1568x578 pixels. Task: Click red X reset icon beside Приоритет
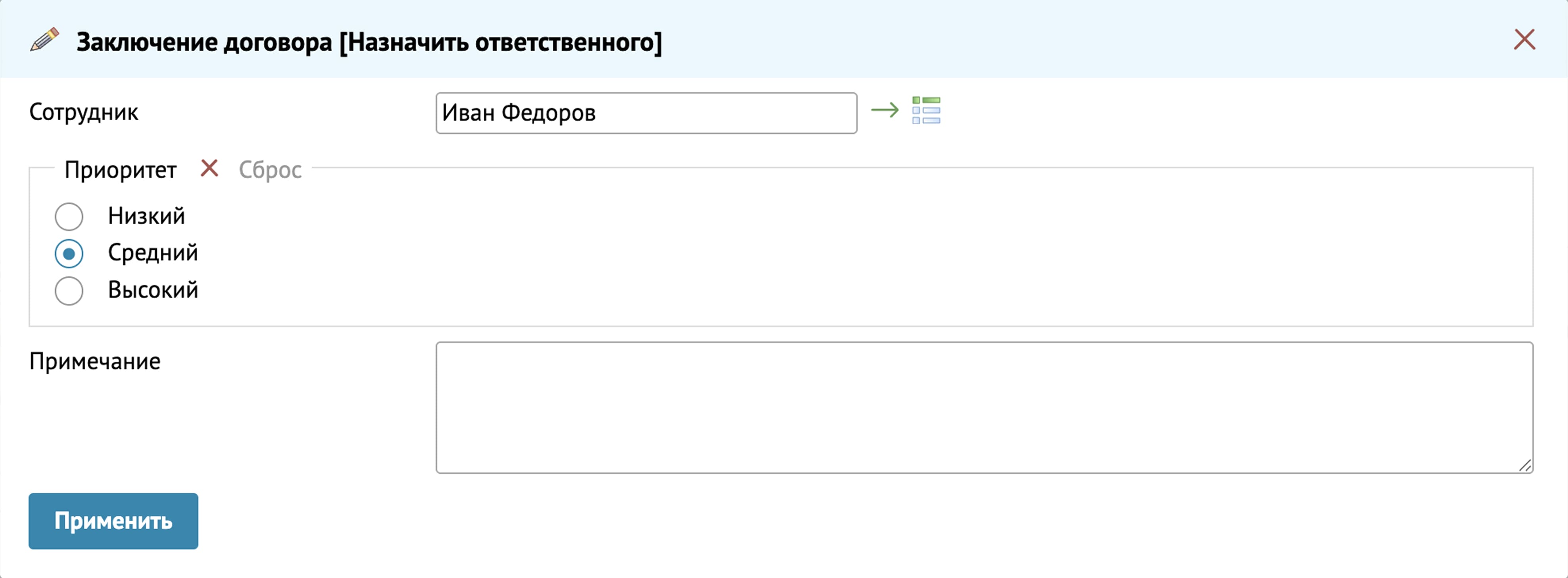click(x=209, y=168)
